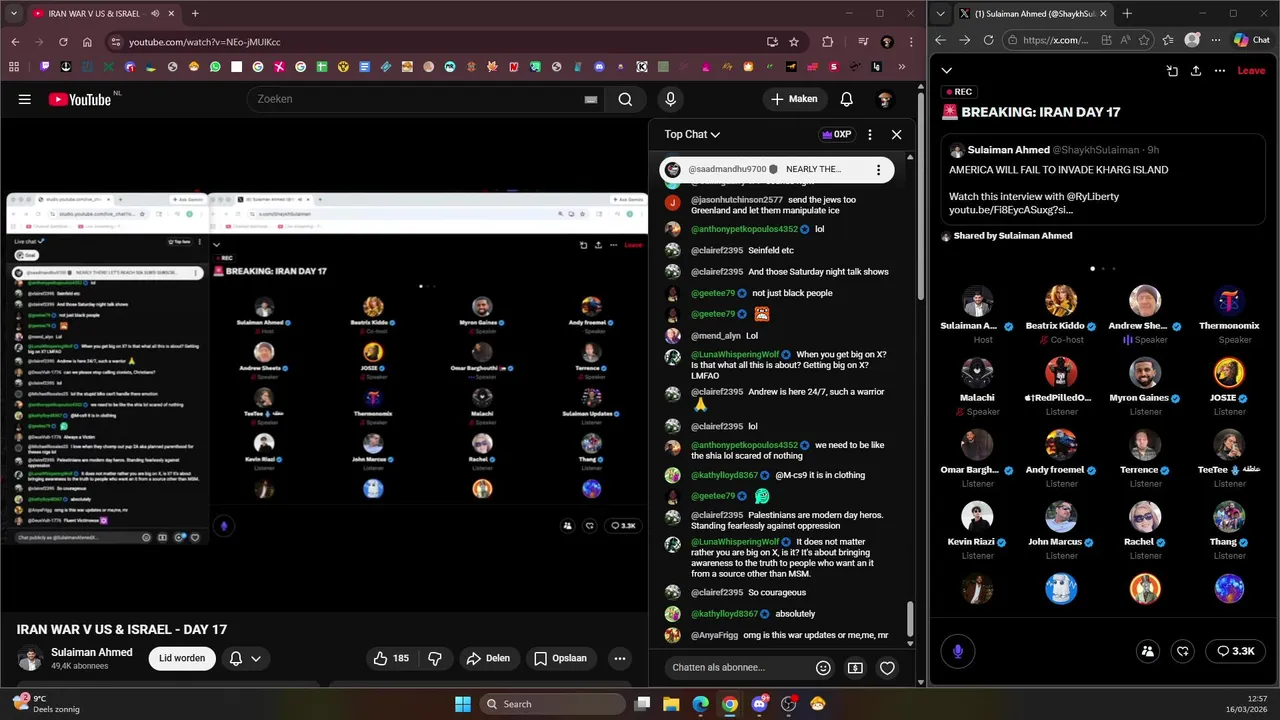Bookmark the YouTube page with star
Screen dimensions: 1280x720
click(x=794, y=42)
